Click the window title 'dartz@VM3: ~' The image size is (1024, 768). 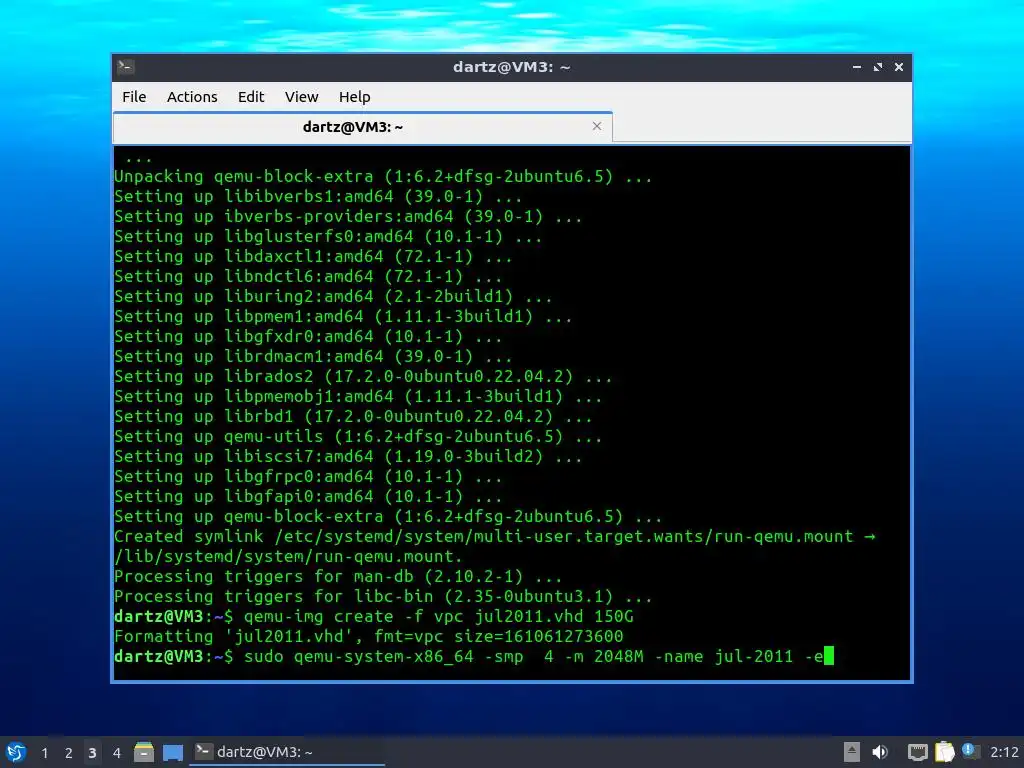click(x=511, y=67)
